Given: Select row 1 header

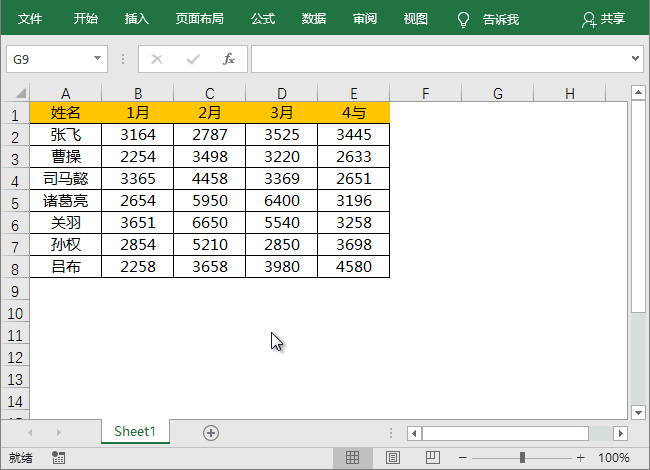Looking at the screenshot, I should (15, 114).
